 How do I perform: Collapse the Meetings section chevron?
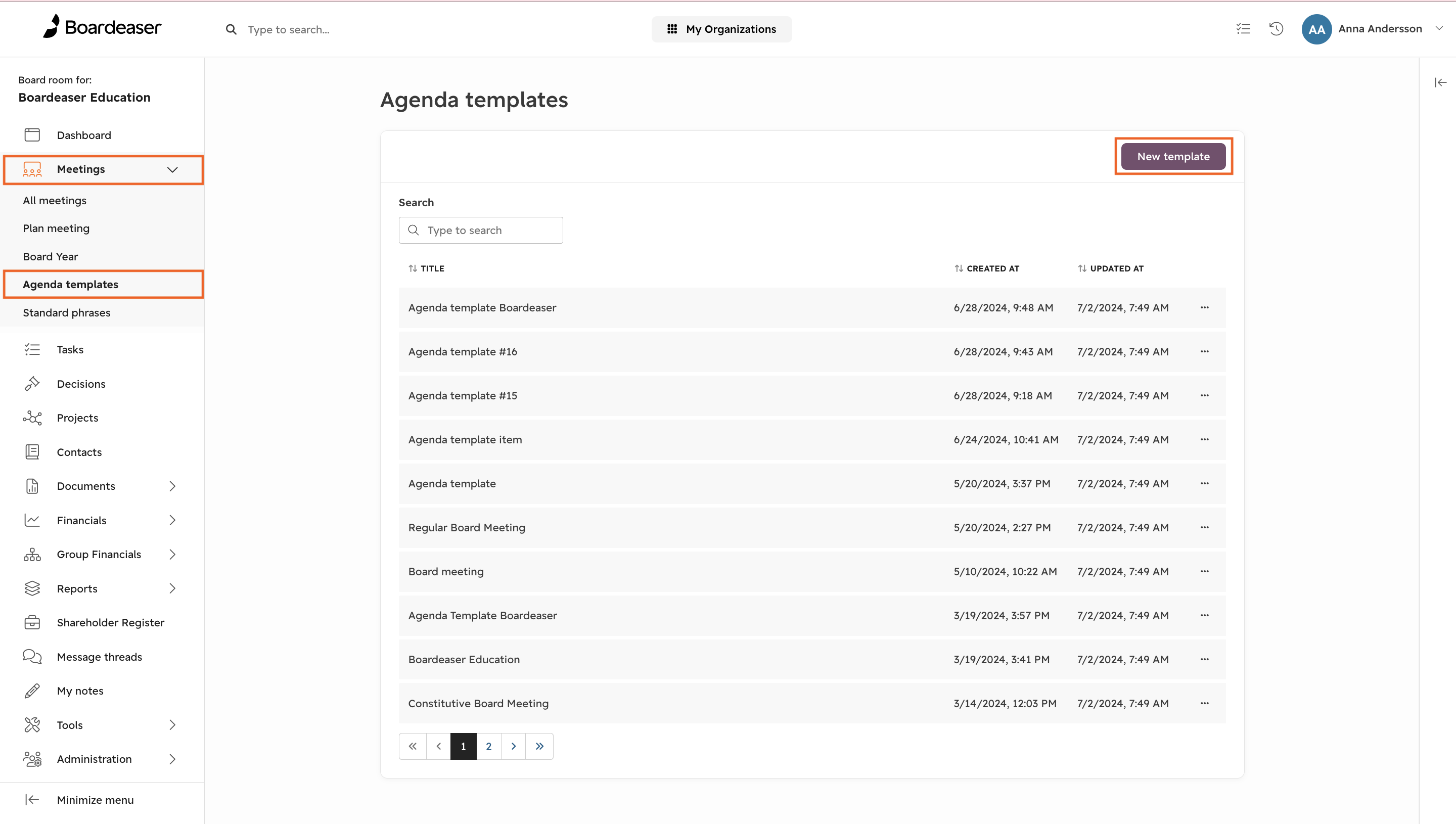(x=172, y=169)
